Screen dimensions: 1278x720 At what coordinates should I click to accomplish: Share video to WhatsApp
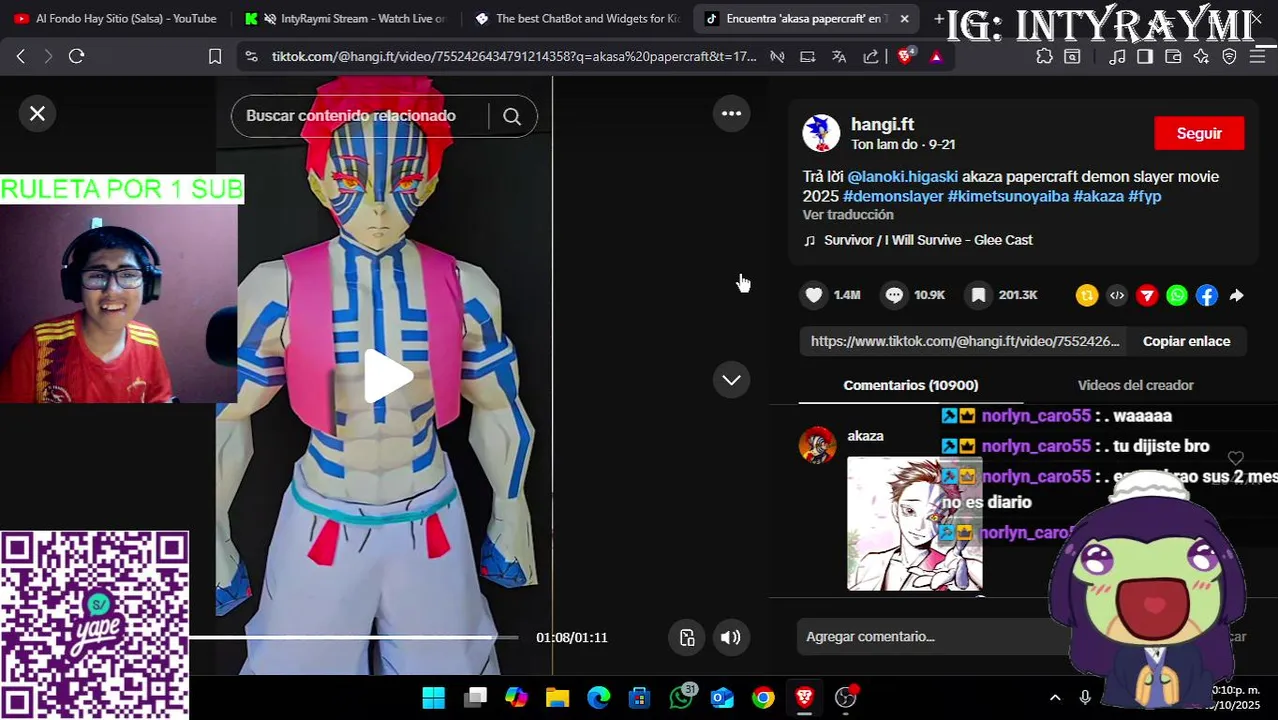tap(1177, 295)
